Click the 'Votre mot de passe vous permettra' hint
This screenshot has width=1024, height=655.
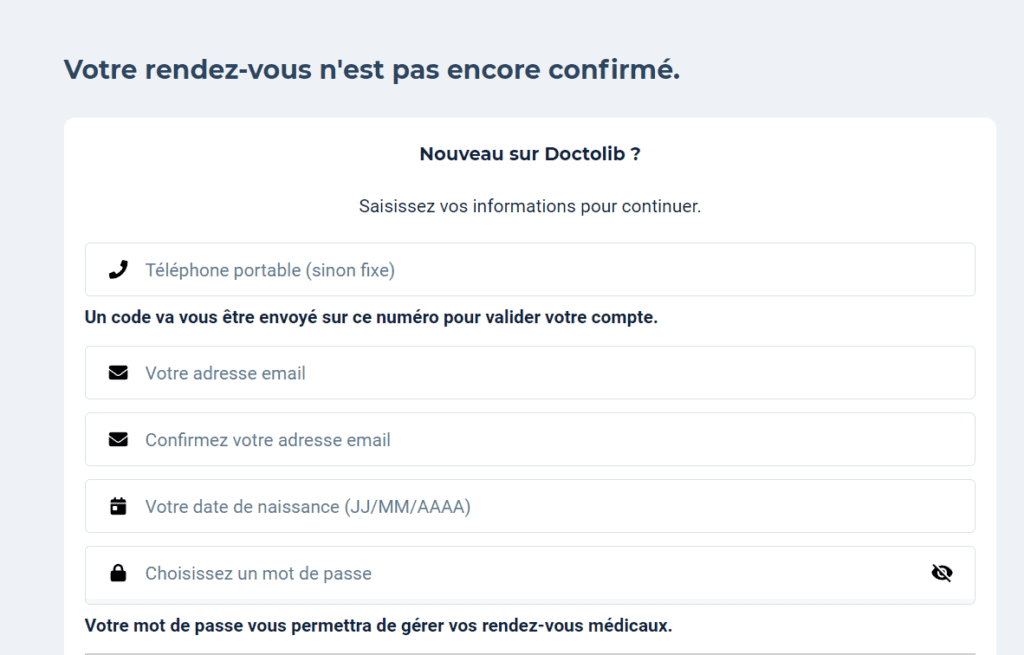point(378,626)
